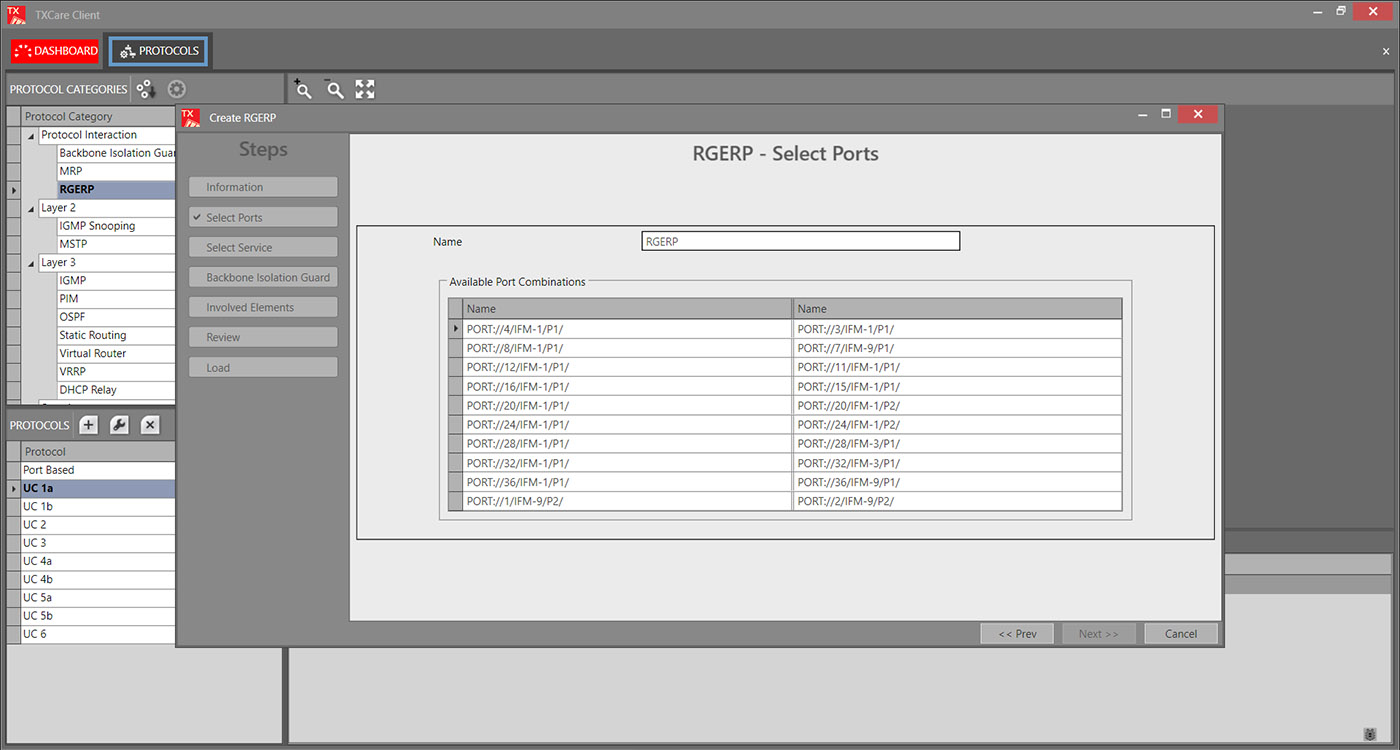1400x750 pixels.
Task: Collapse the Protocol Interaction tree node
Action: click(x=30, y=136)
